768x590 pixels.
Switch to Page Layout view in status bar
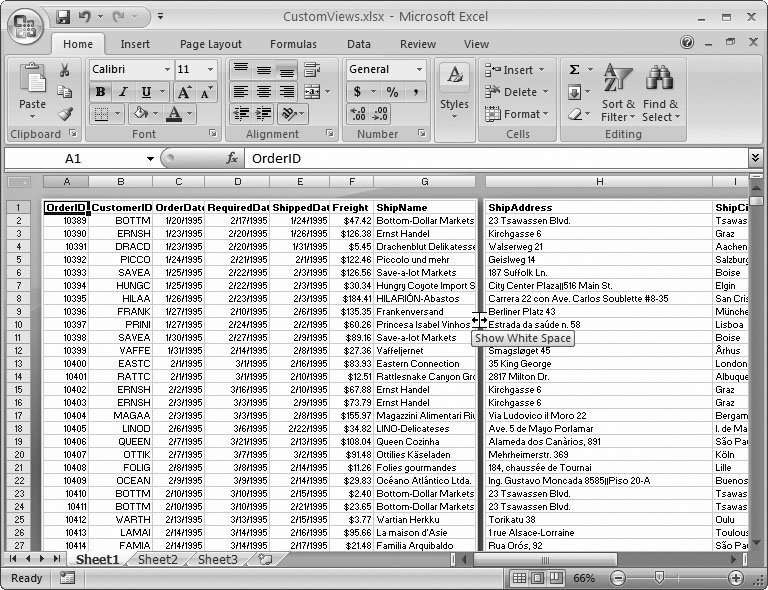539,578
